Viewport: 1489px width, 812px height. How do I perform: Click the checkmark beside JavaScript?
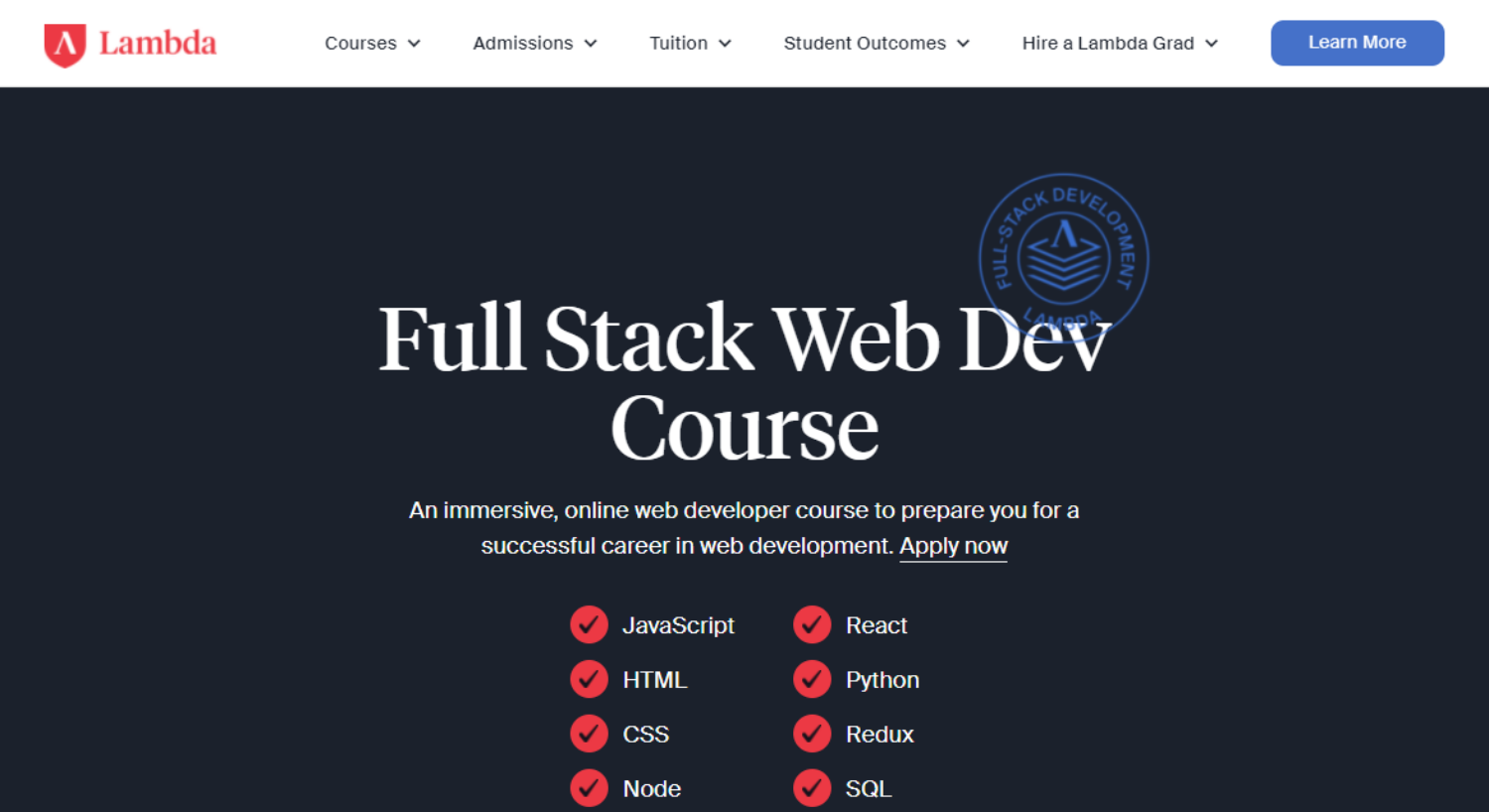pyautogui.click(x=589, y=624)
